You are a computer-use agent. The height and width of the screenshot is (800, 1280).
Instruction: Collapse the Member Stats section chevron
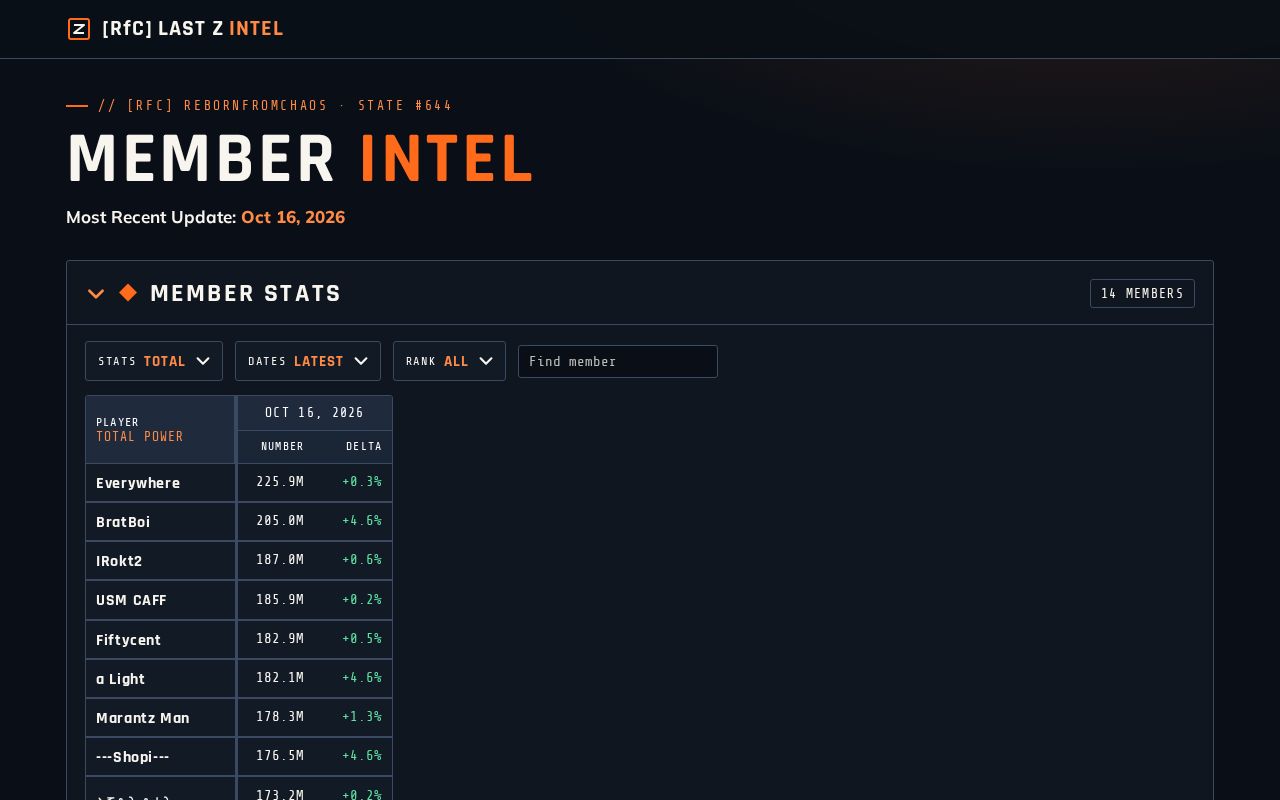[96, 294]
